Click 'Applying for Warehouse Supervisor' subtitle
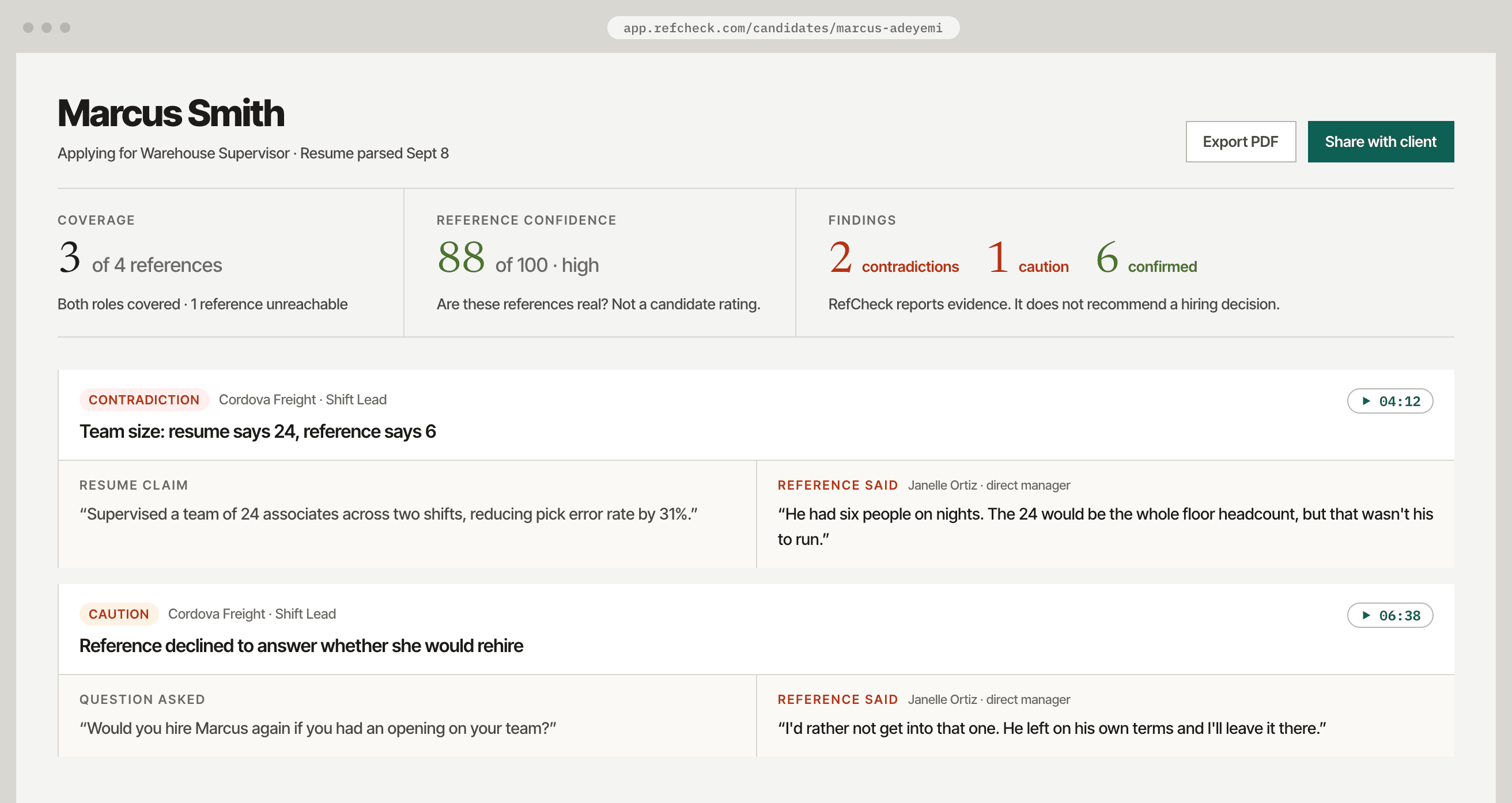The width and height of the screenshot is (1512, 803). (x=253, y=153)
